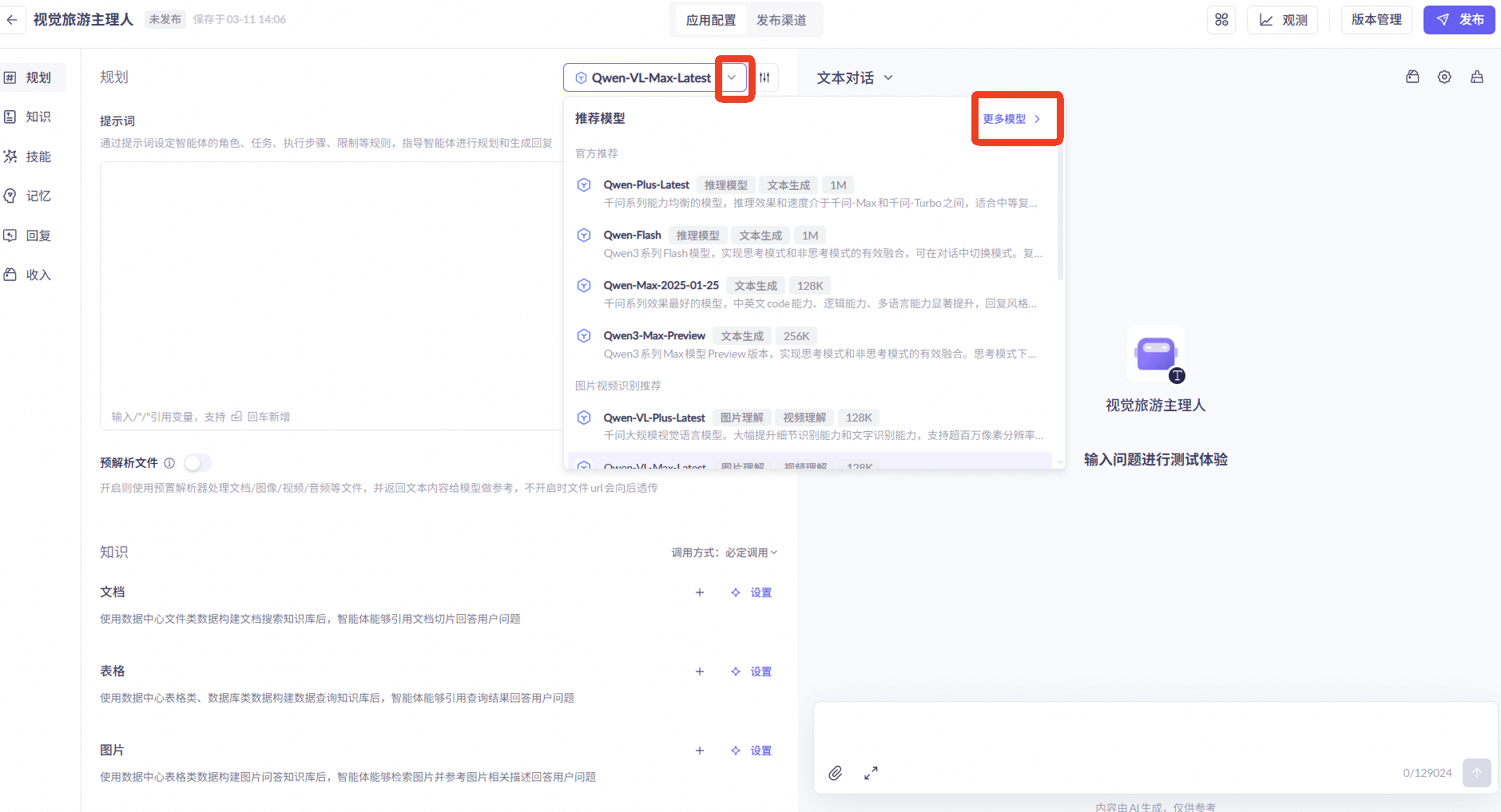Click the wallet-shaped icon in chat header
1501x812 pixels.
(1412, 77)
